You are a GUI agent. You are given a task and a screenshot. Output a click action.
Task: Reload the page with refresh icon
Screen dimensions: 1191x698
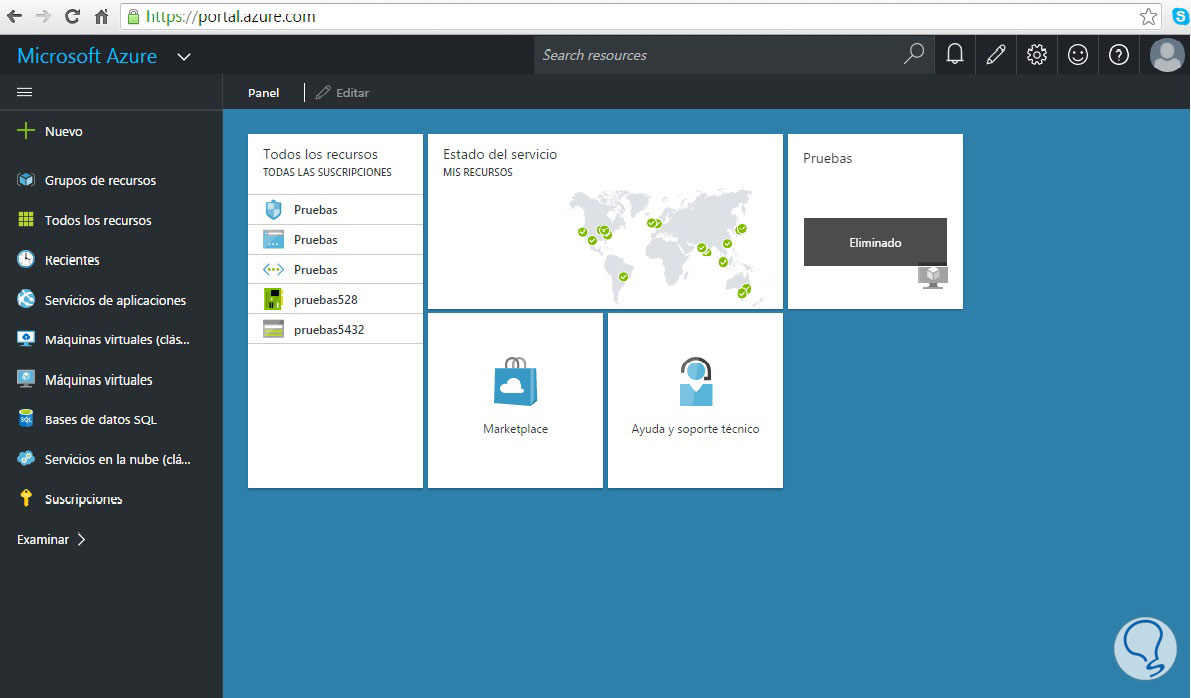tap(72, 16)
